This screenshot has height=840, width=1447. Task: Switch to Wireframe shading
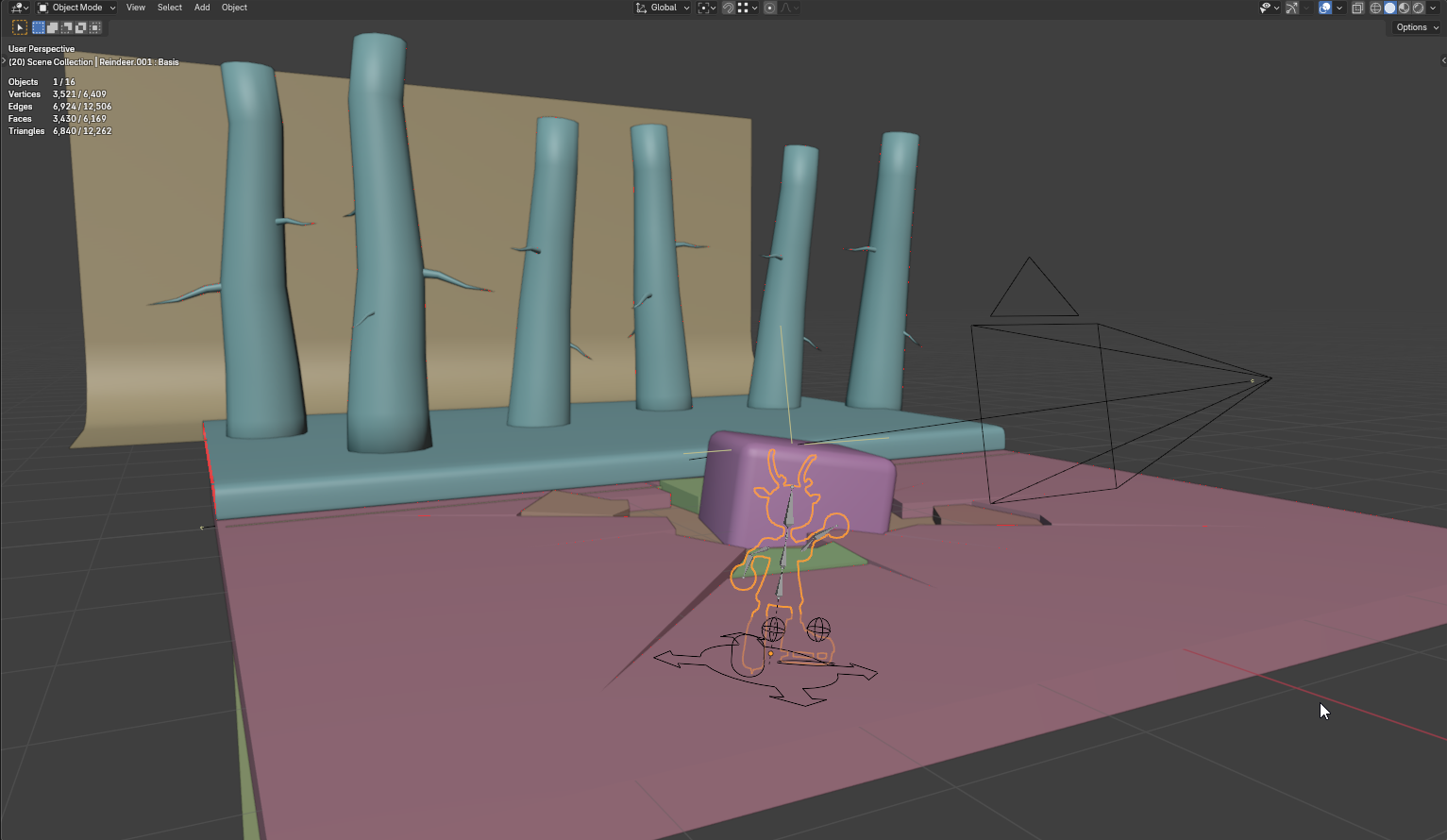1376,8
